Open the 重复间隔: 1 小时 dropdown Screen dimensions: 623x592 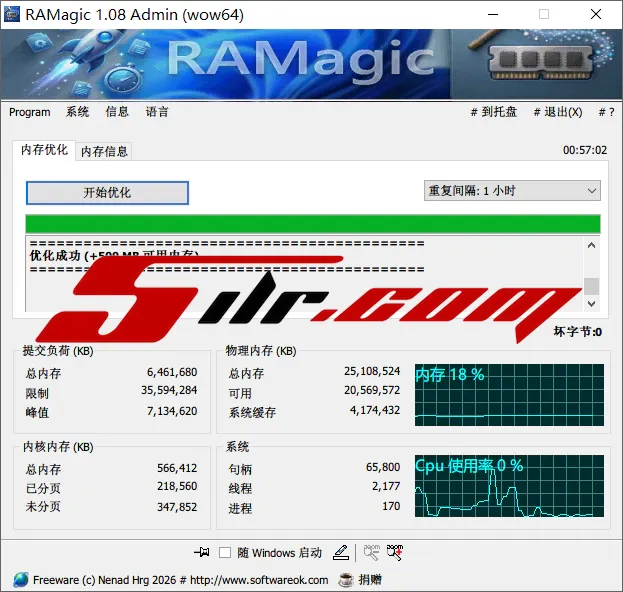pos(512,191)
